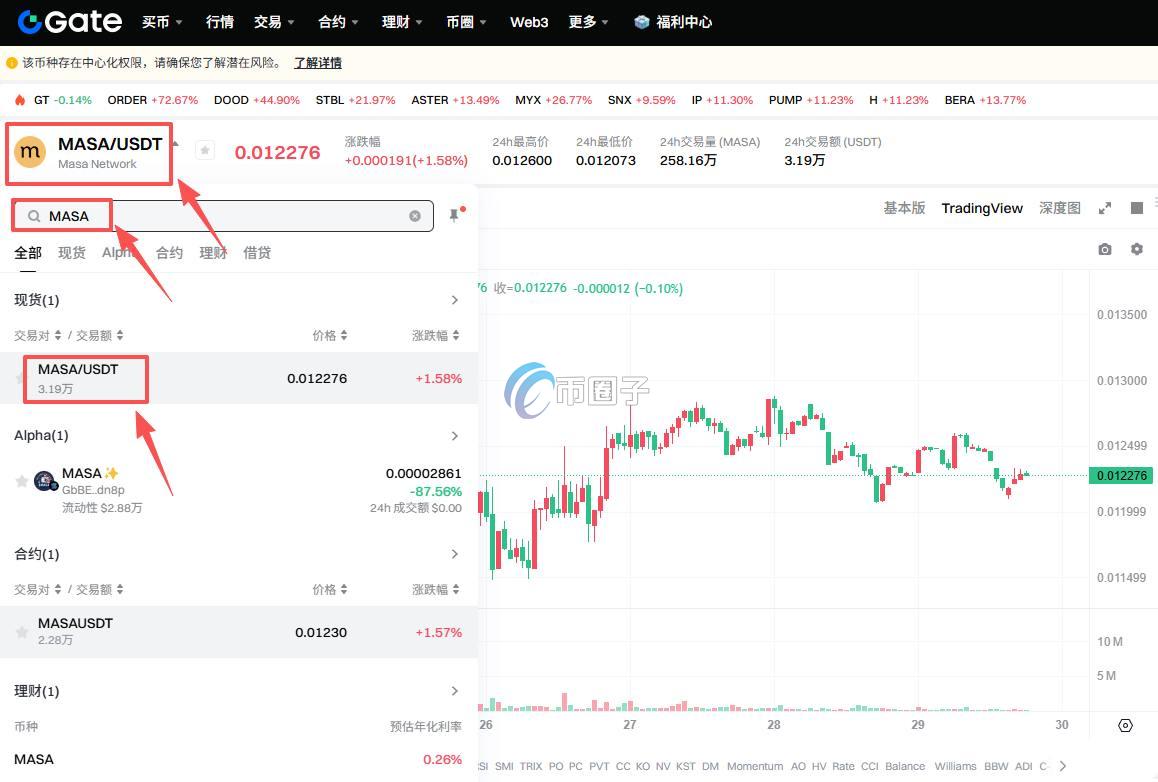The width and height of the screenshot is (1158, 782).
Task: Expand the 现货(1) results section
Action: point(455,300)
